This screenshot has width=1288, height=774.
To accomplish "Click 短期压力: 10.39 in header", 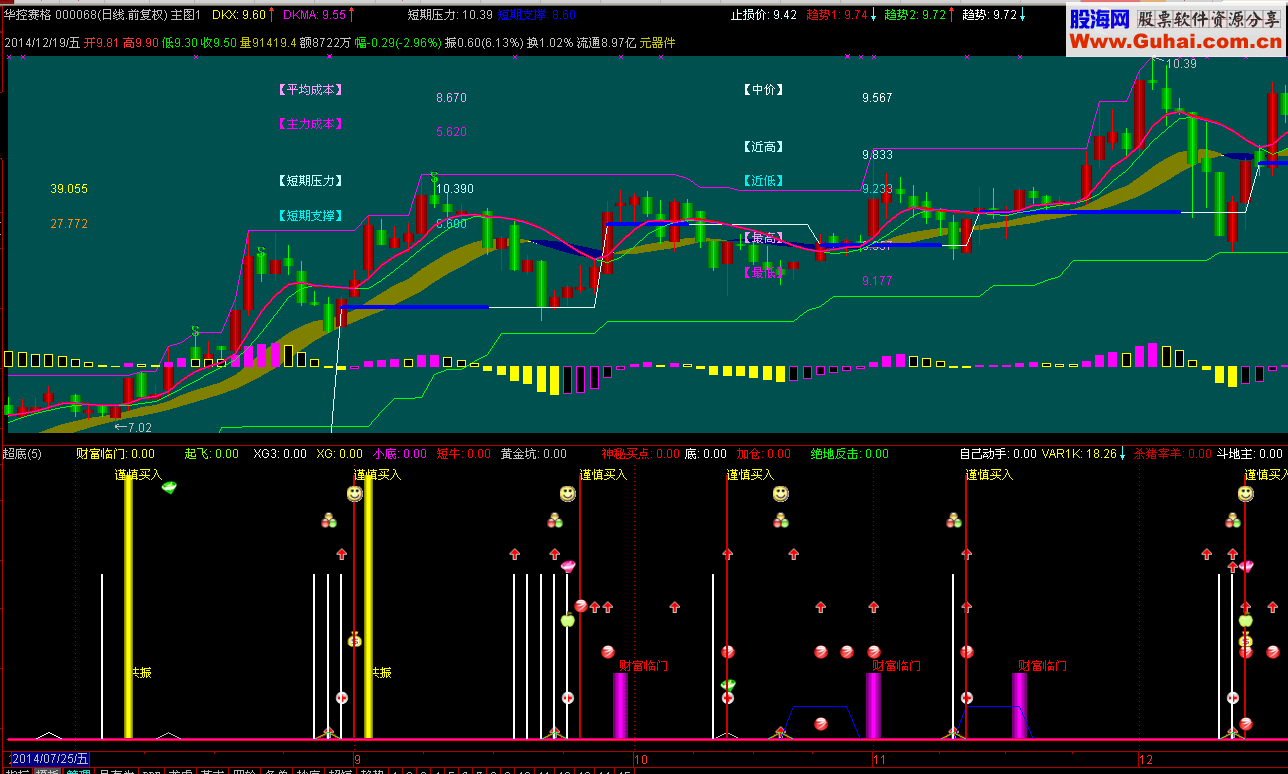I will (x=450, y=15).
